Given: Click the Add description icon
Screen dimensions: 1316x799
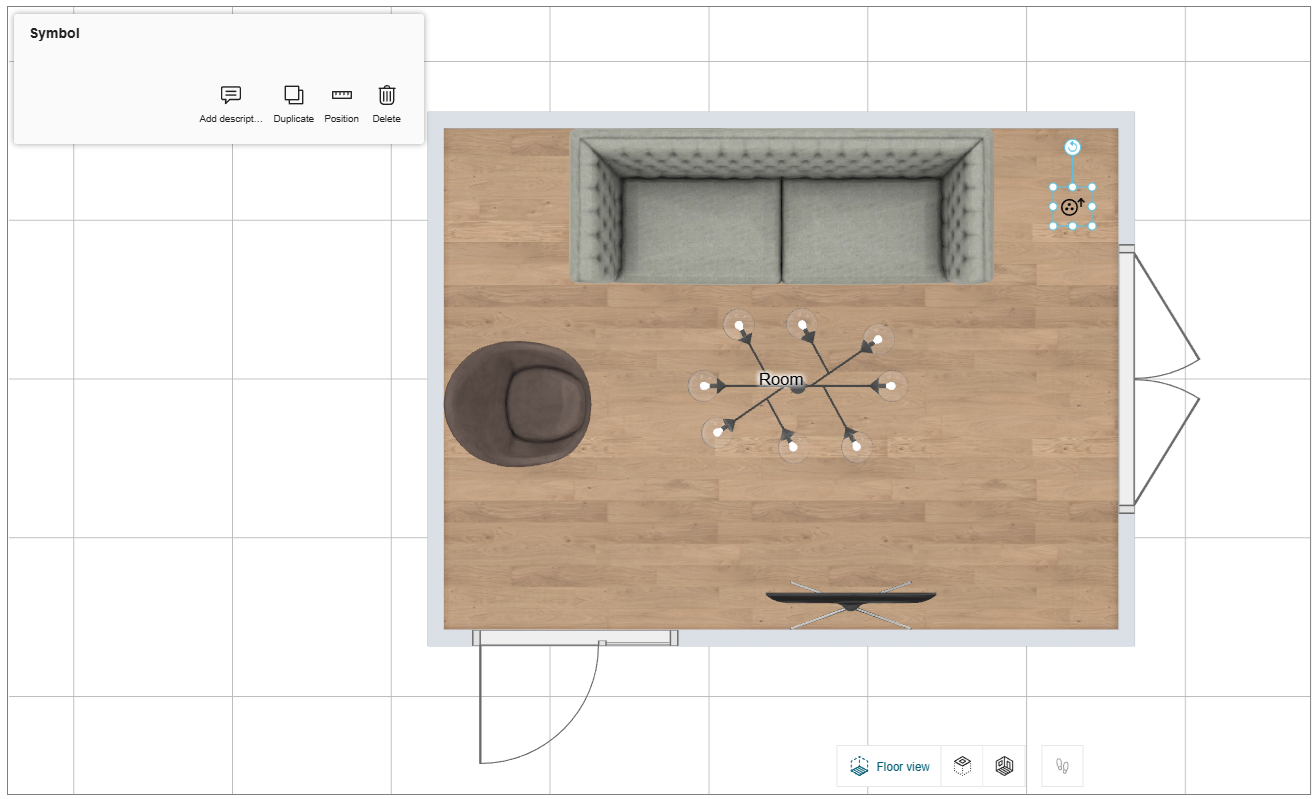Looking at the screenshot, I should pos(231,96).
